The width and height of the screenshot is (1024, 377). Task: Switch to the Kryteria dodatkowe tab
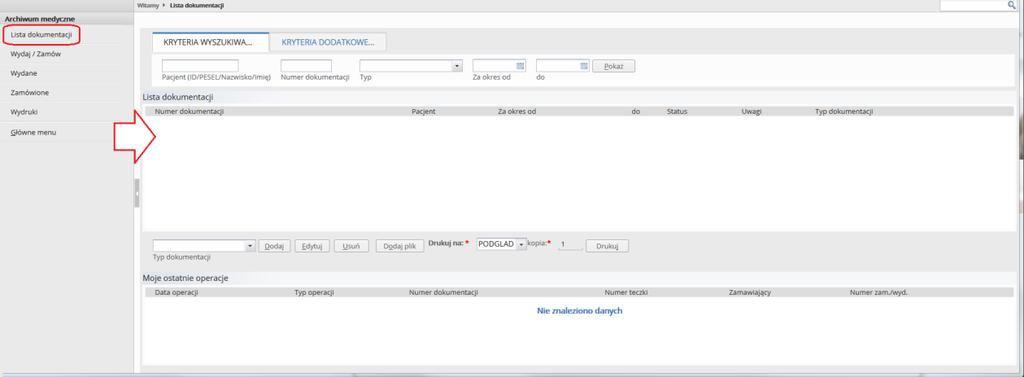(x=328, y=42)
